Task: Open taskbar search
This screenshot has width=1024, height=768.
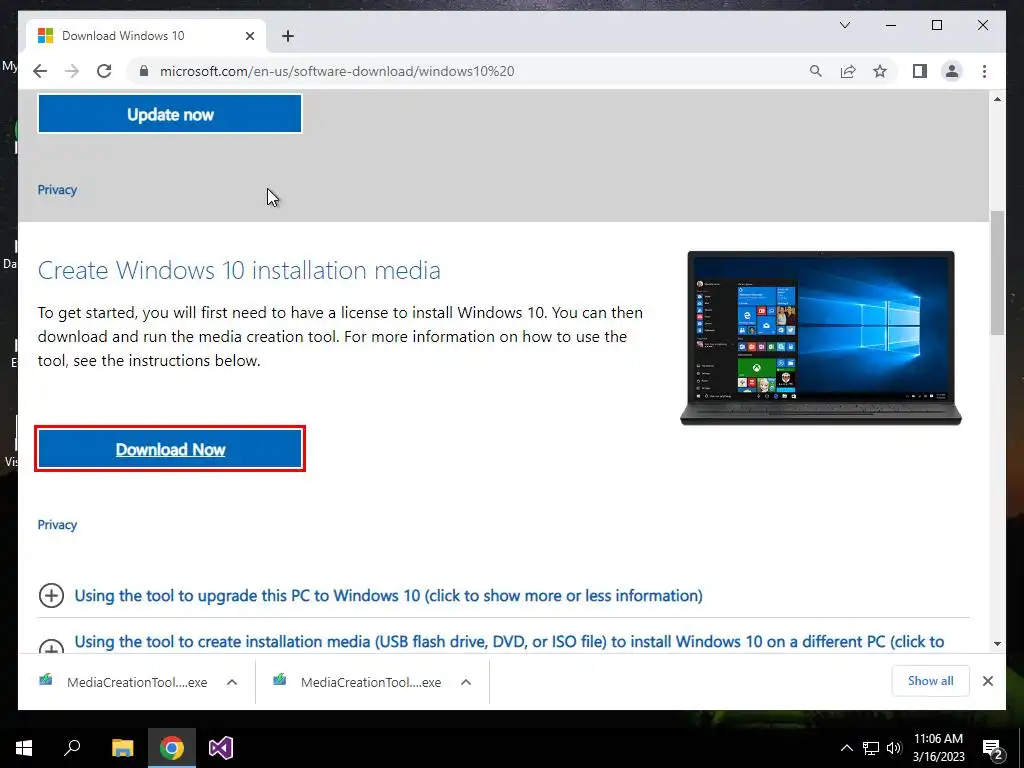Action: point(72,748)
